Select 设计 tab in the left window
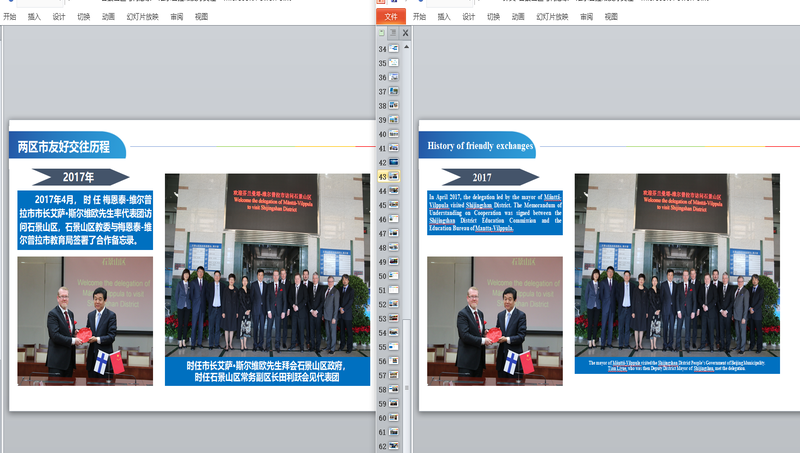 pos(59,17)
